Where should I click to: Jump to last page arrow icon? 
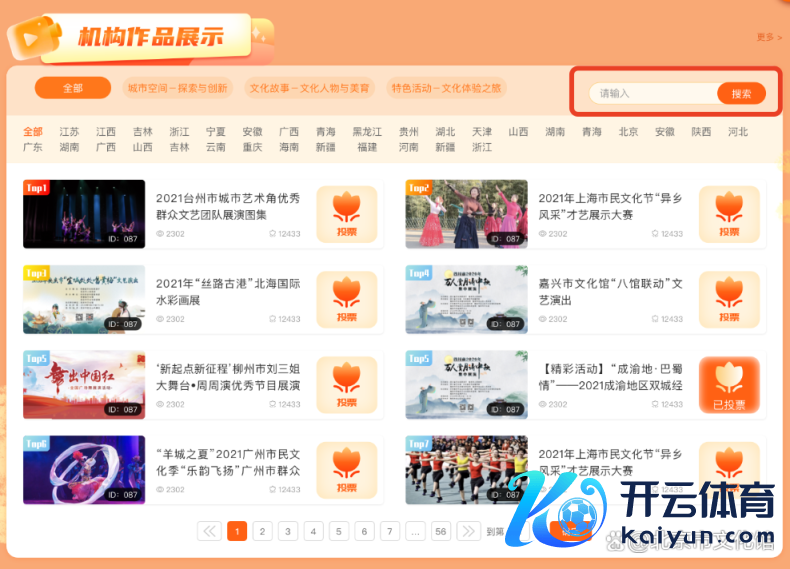click(x=468, y=531)
